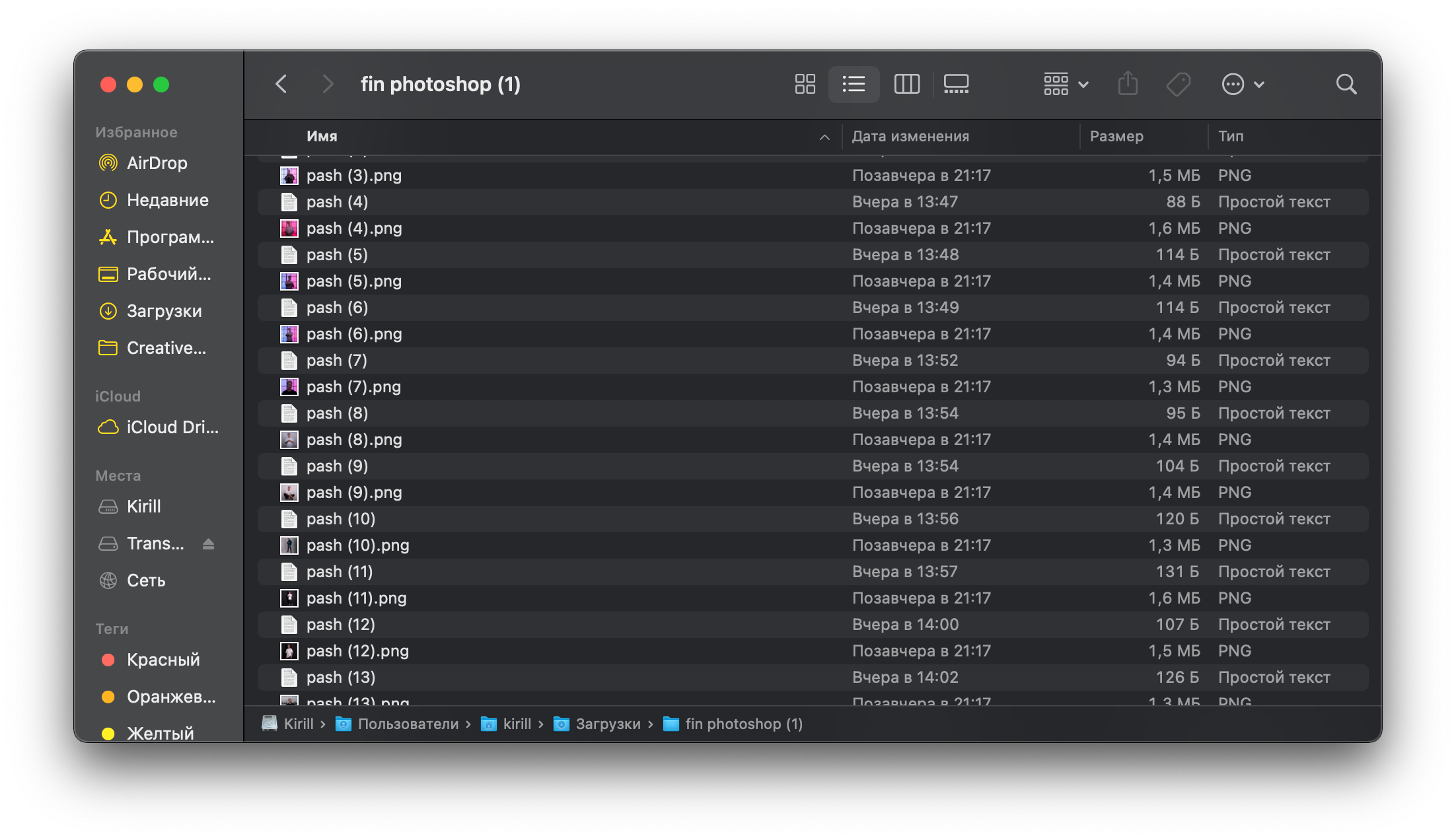Select the red Красный tag
1456x840 pixels.
(x=163, y=660)
